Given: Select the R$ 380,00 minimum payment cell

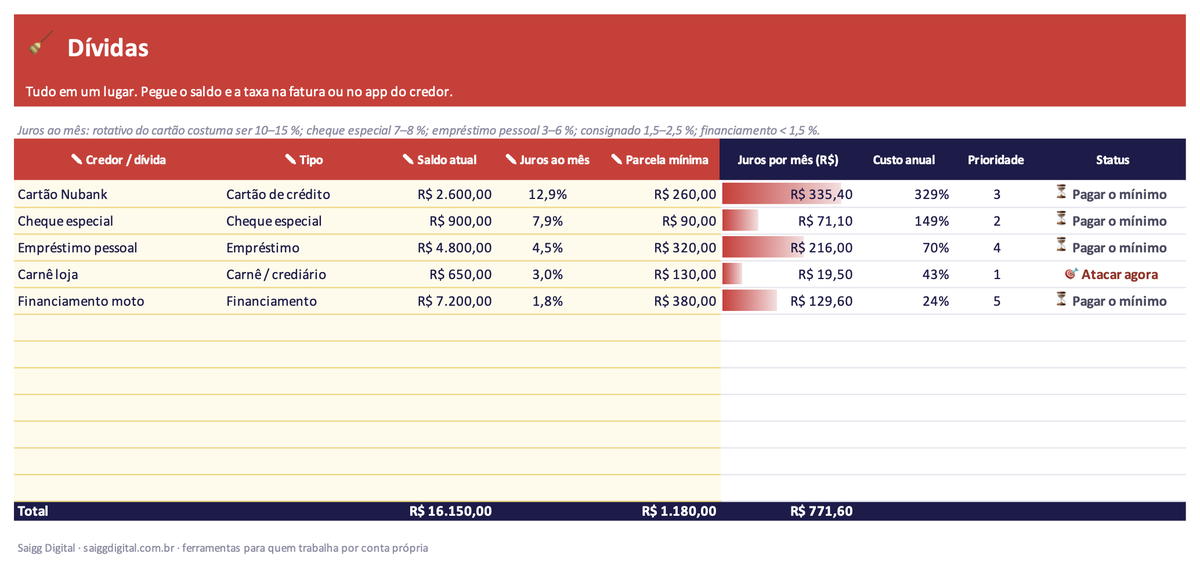Looking at the screenshot, I should 660,301.
